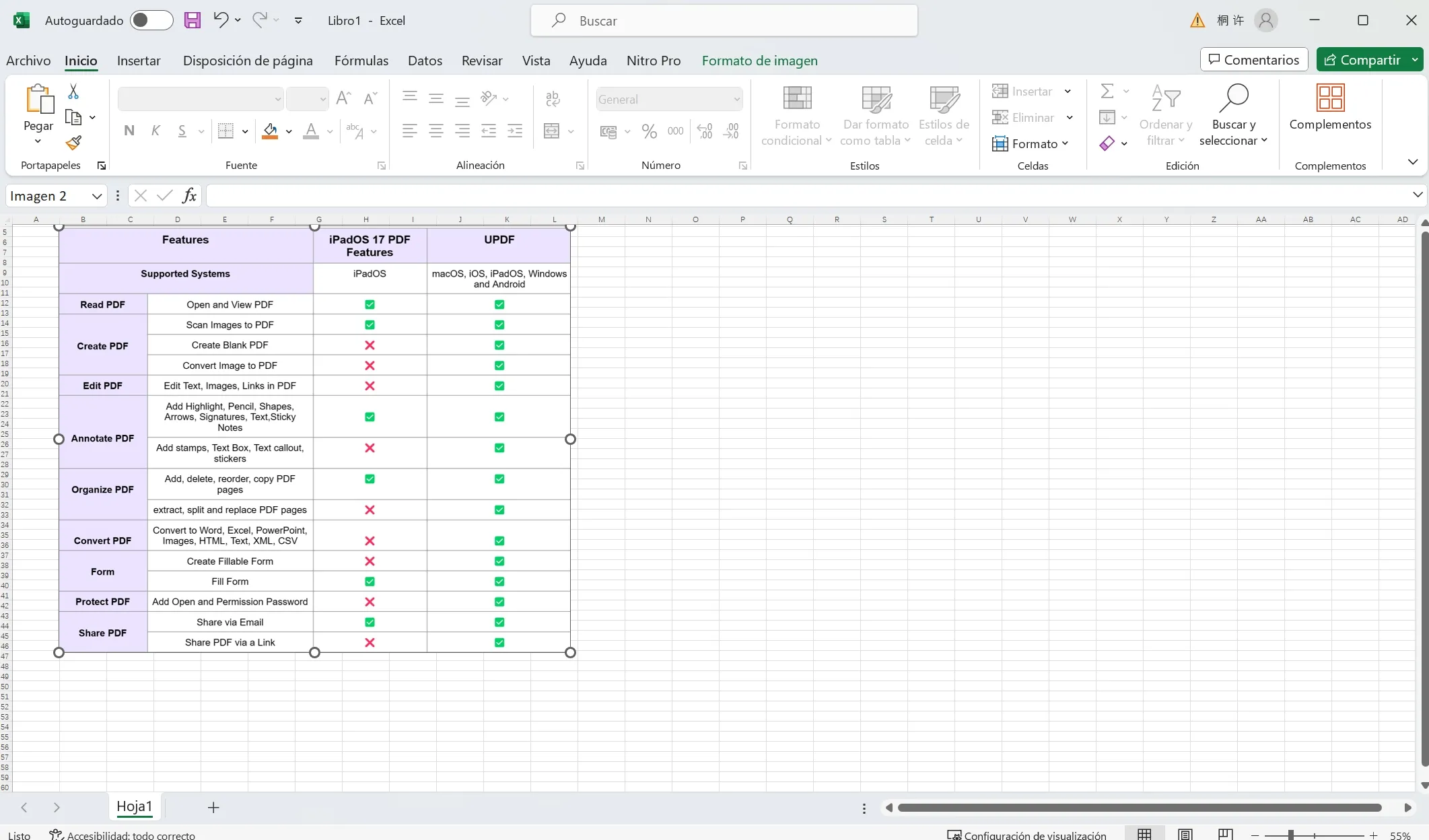Expand the Name Box dropdown arrow
1429x840 pixels.
click(x=97, y=196)
